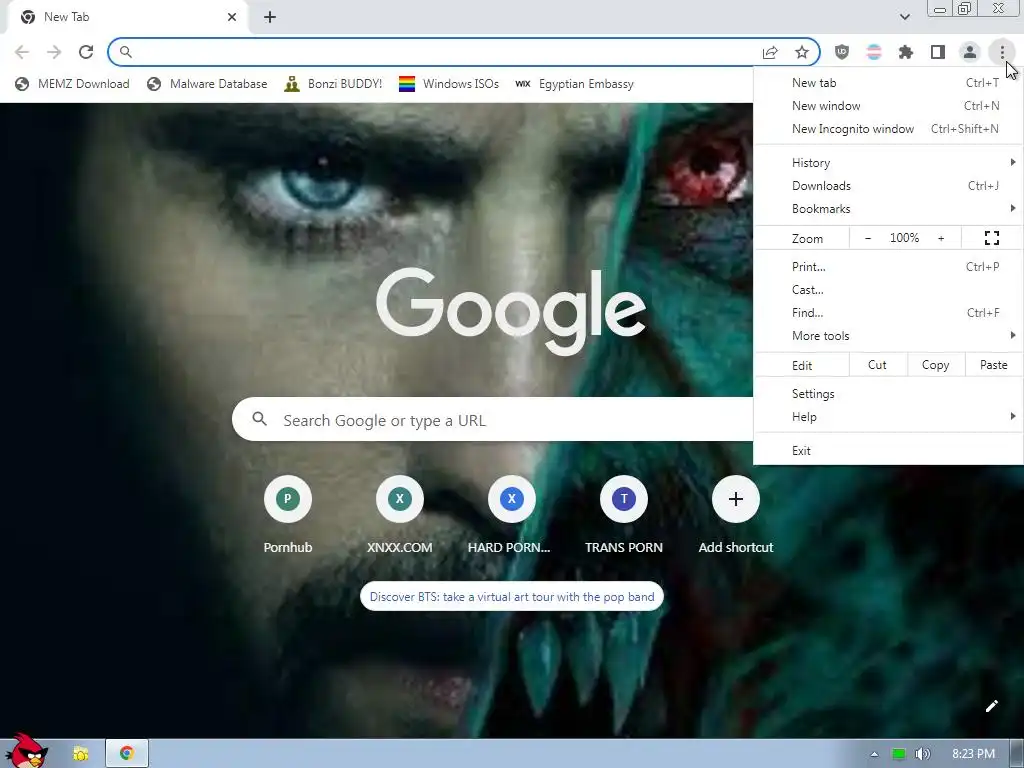This screenshot has height=768, width=1024.
Task: Choose New Incognito window menu entry
Action: [888, 129]
